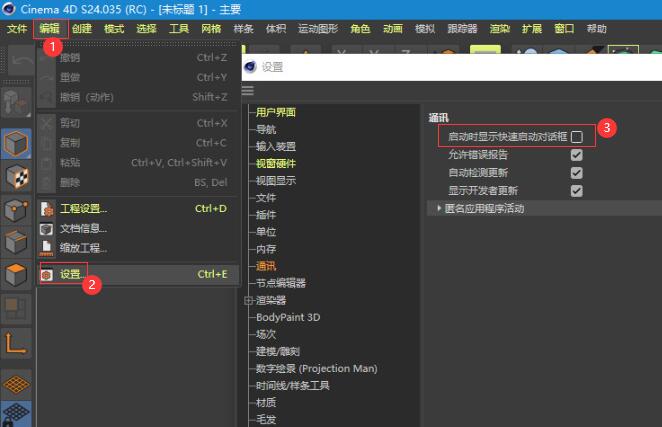Select the make editable object icon
662x427 pixels.
[16, 102]
